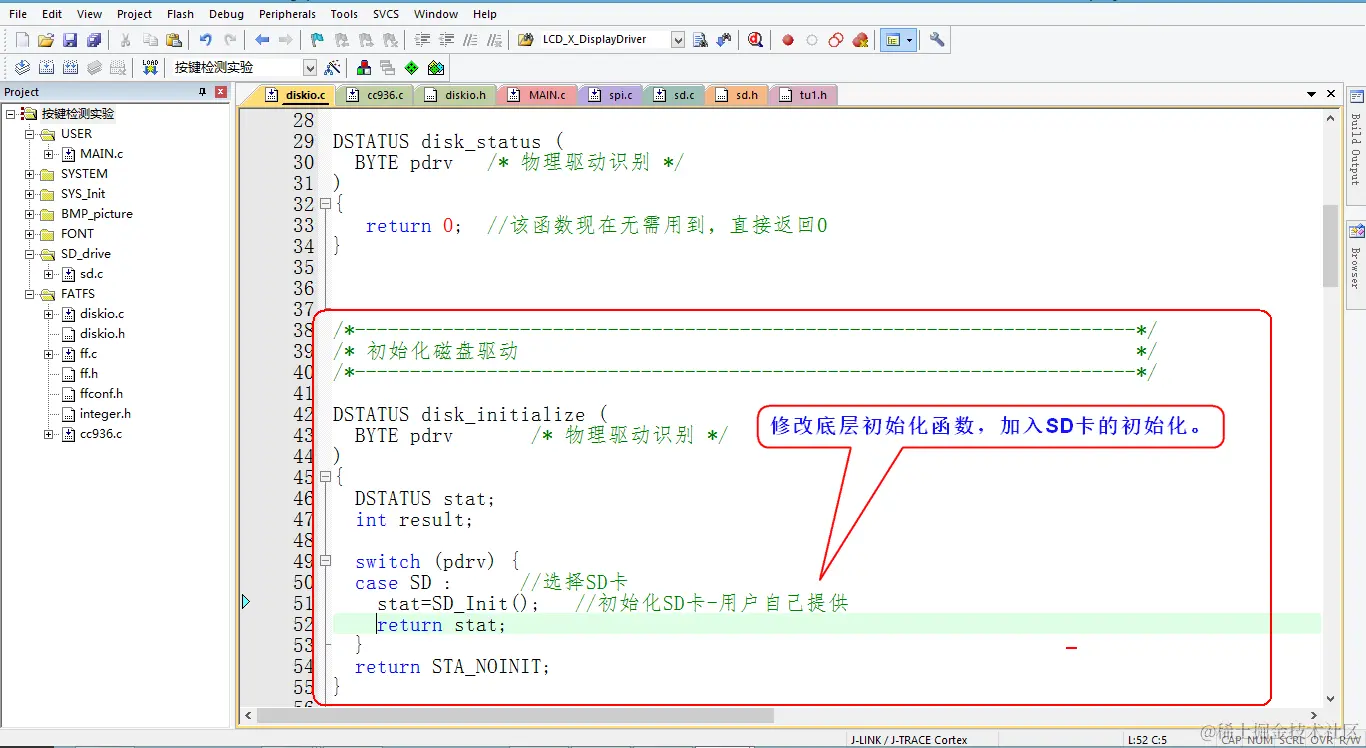Image resolution: width=1366 pixels, height=748 pixels.
Task: Open the Browser panel via its side tab
Action: [x=1355, y=260]
